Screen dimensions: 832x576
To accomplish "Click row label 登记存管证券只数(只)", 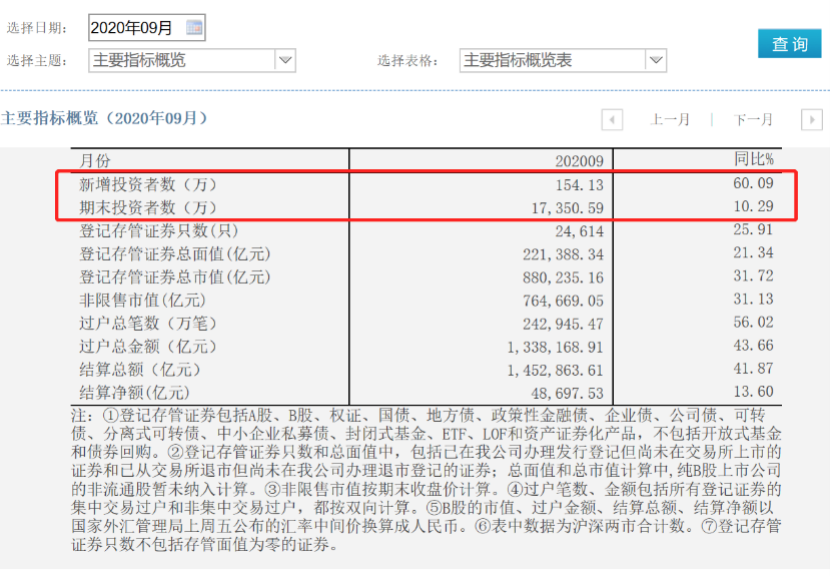I will 159,231.
